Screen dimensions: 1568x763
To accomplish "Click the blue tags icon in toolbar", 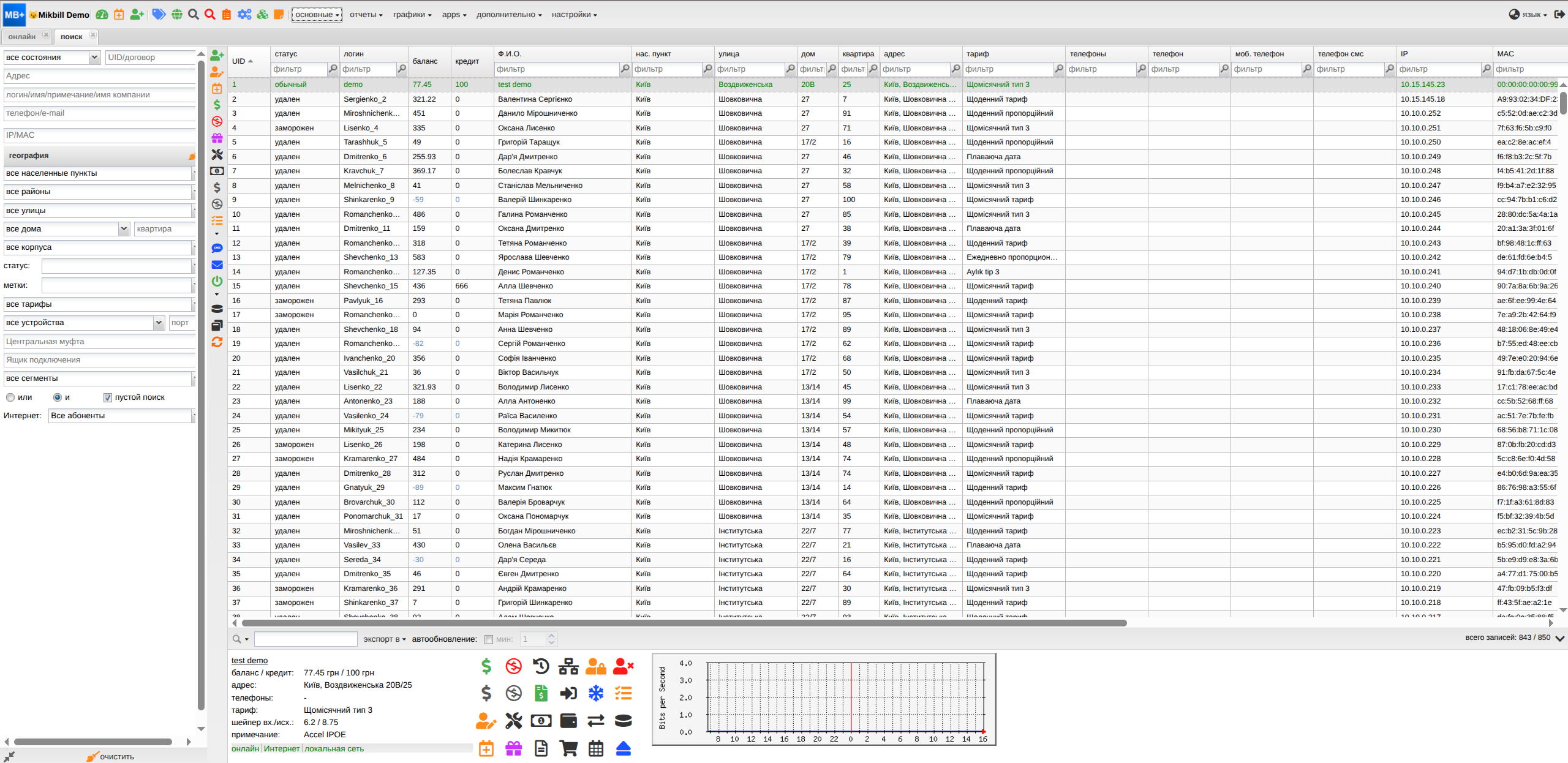I will 159,14.
